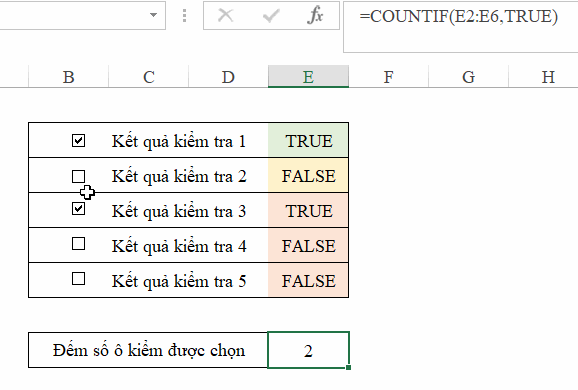
Task: Select the FALSE cell for kiểm tra 4
Action: pos(308,245)
